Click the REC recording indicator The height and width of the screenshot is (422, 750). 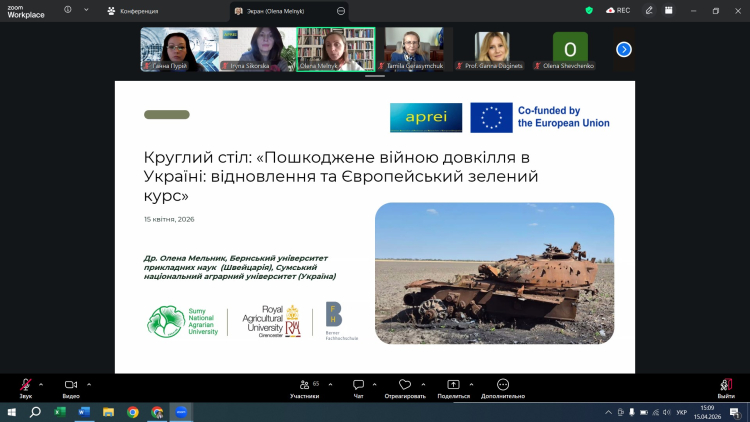[x=618, y=10]
